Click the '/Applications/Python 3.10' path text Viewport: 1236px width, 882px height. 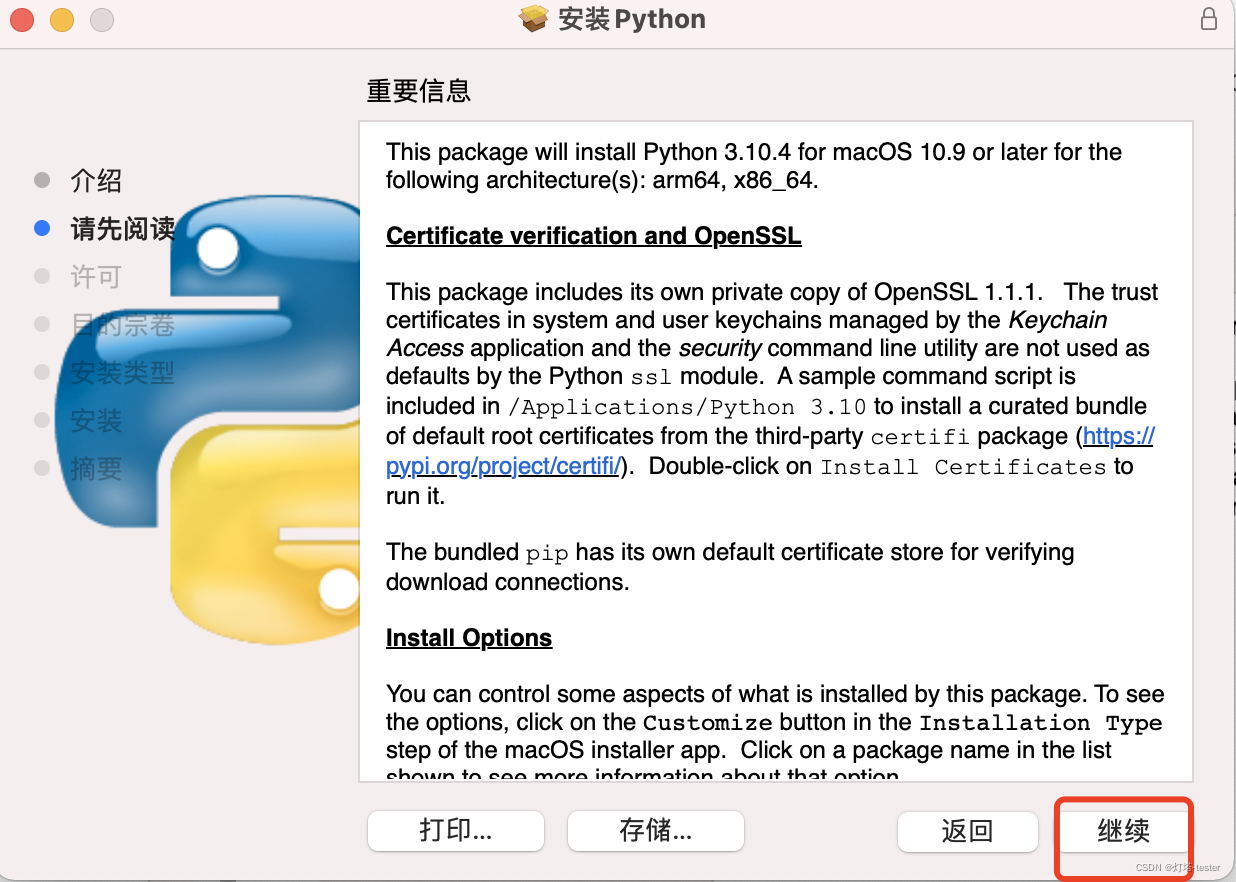tap(687, 408)
